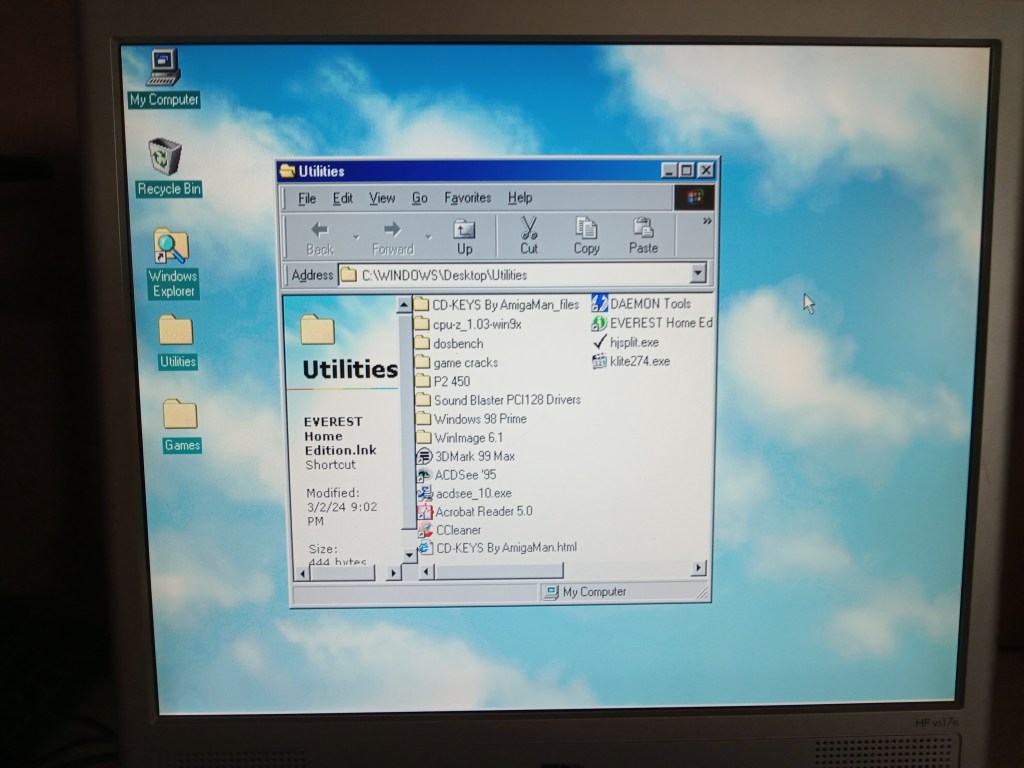Image resolution: width=1024 pixels, height=768 pixels.
Task: Click the Up toolbar button
Action: click(464, 237)
